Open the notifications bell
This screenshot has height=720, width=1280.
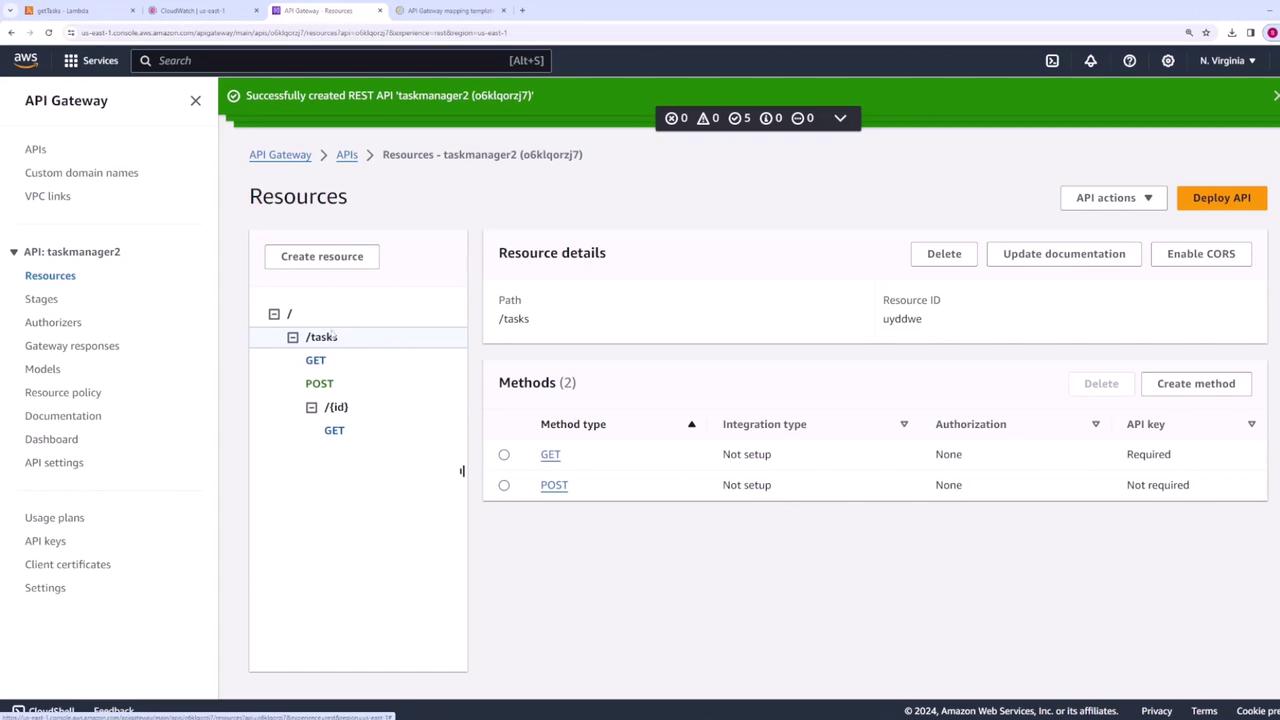(1091, 60)
